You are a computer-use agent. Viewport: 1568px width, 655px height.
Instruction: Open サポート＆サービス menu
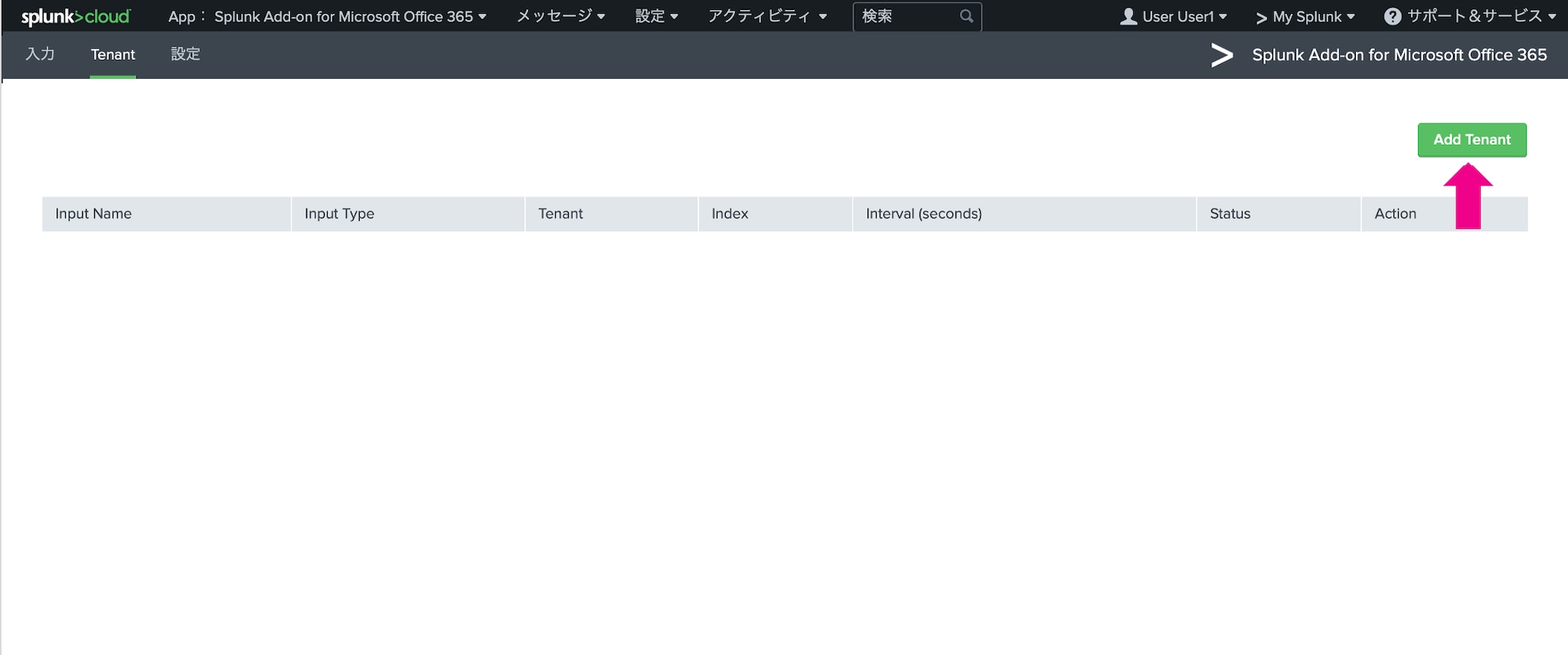[x=1470, y=16]
